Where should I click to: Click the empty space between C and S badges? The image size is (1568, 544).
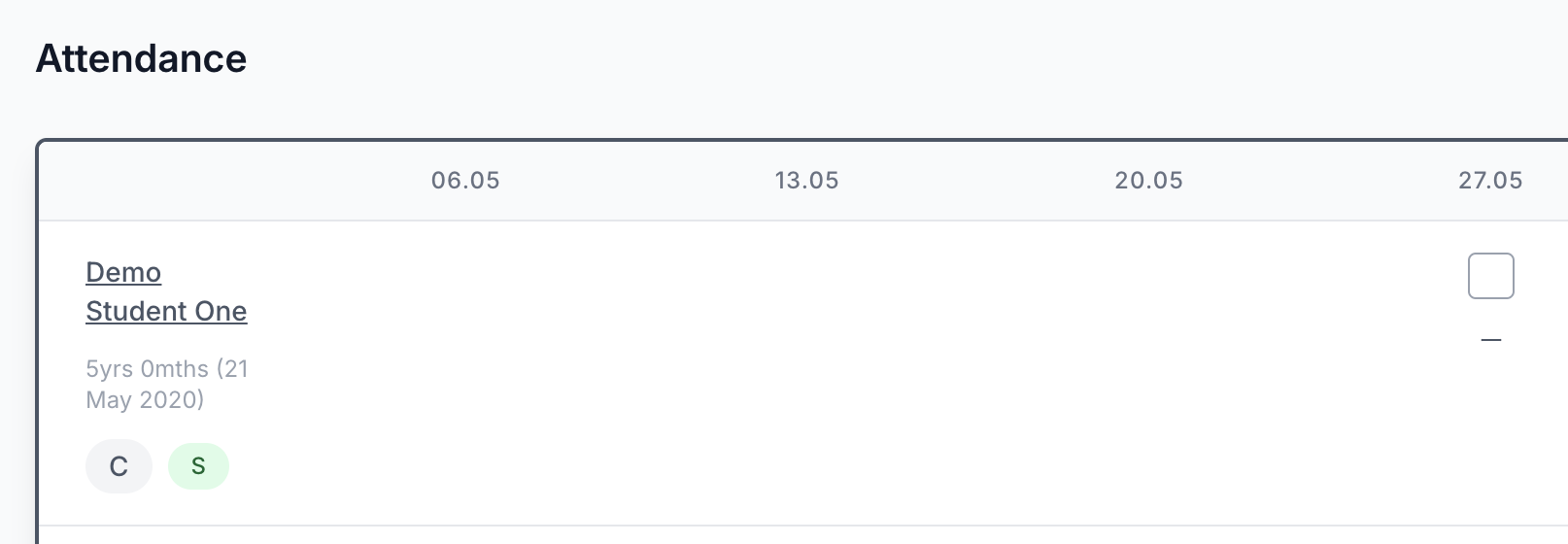click(160, 466)
